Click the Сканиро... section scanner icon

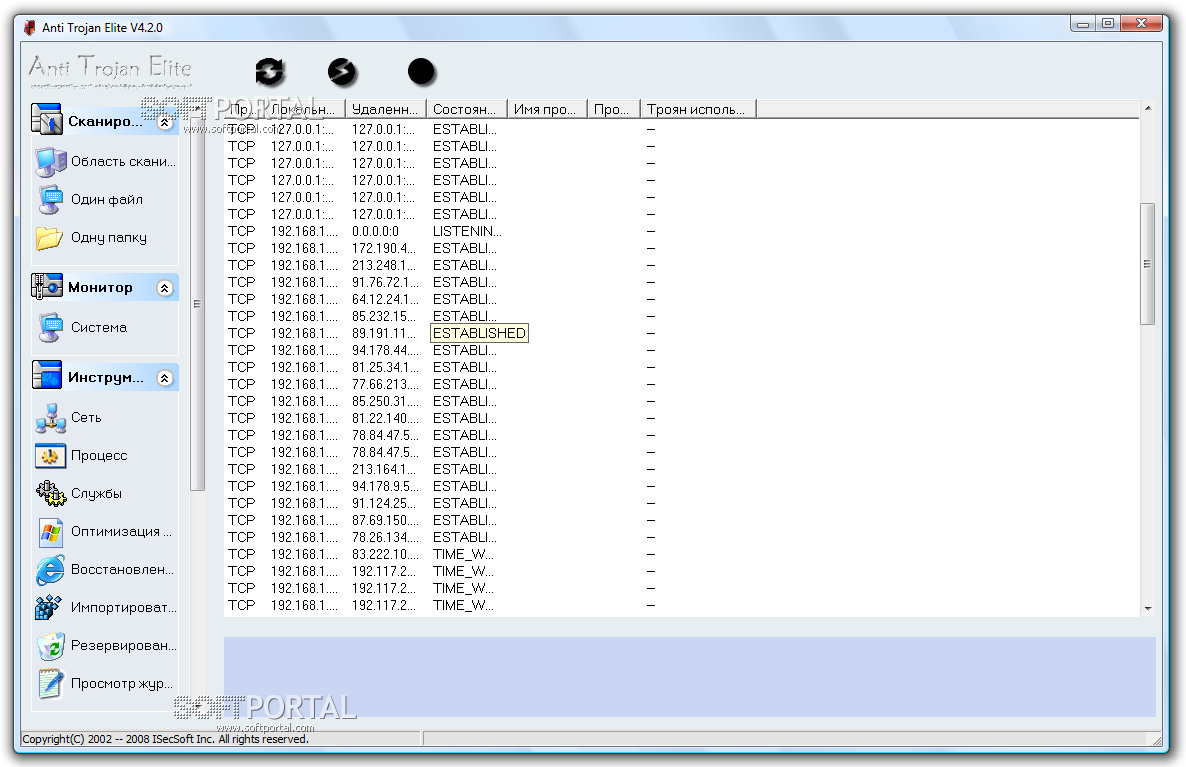pos(46,120)
